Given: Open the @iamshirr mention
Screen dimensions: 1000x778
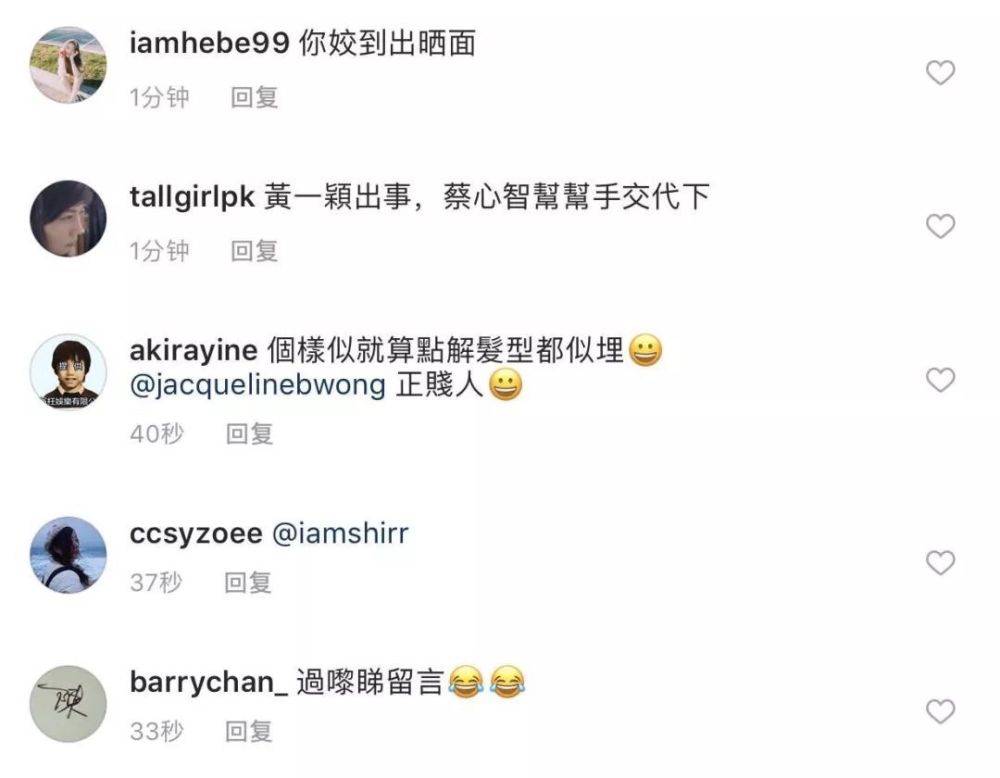Looking at the screenshot, I should pos(340,533).
